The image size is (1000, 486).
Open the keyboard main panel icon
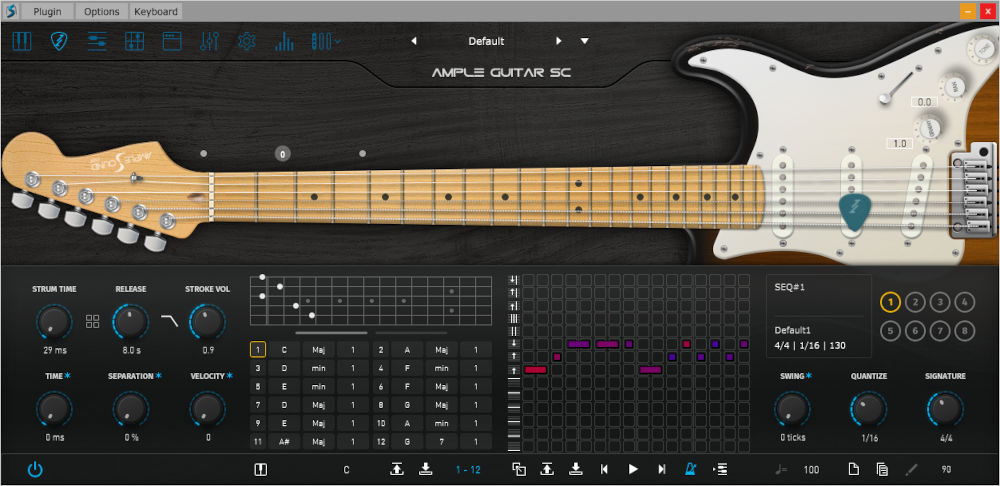point(22,41)
